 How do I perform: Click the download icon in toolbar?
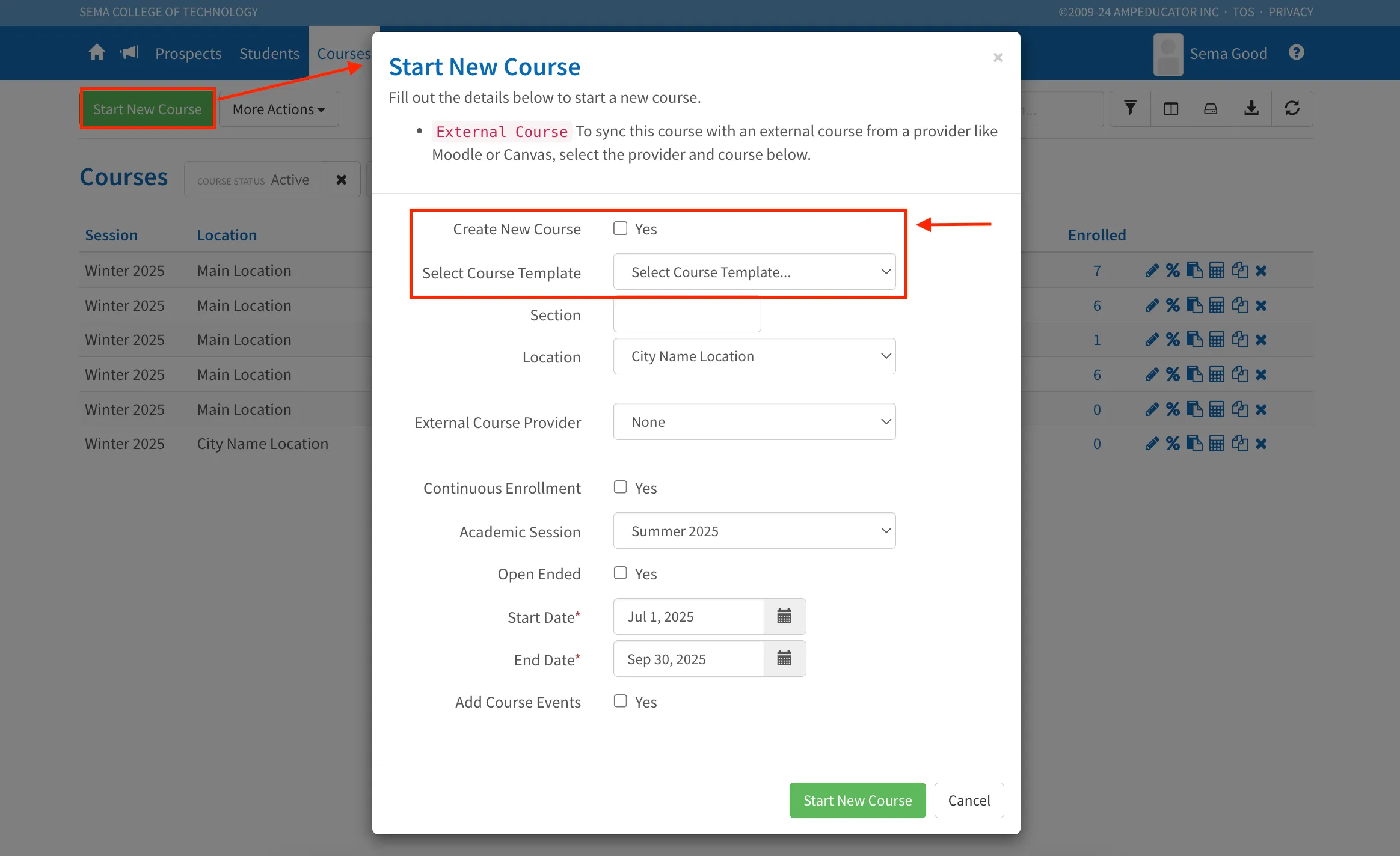pyautogui.click(x=1251, y=109)
